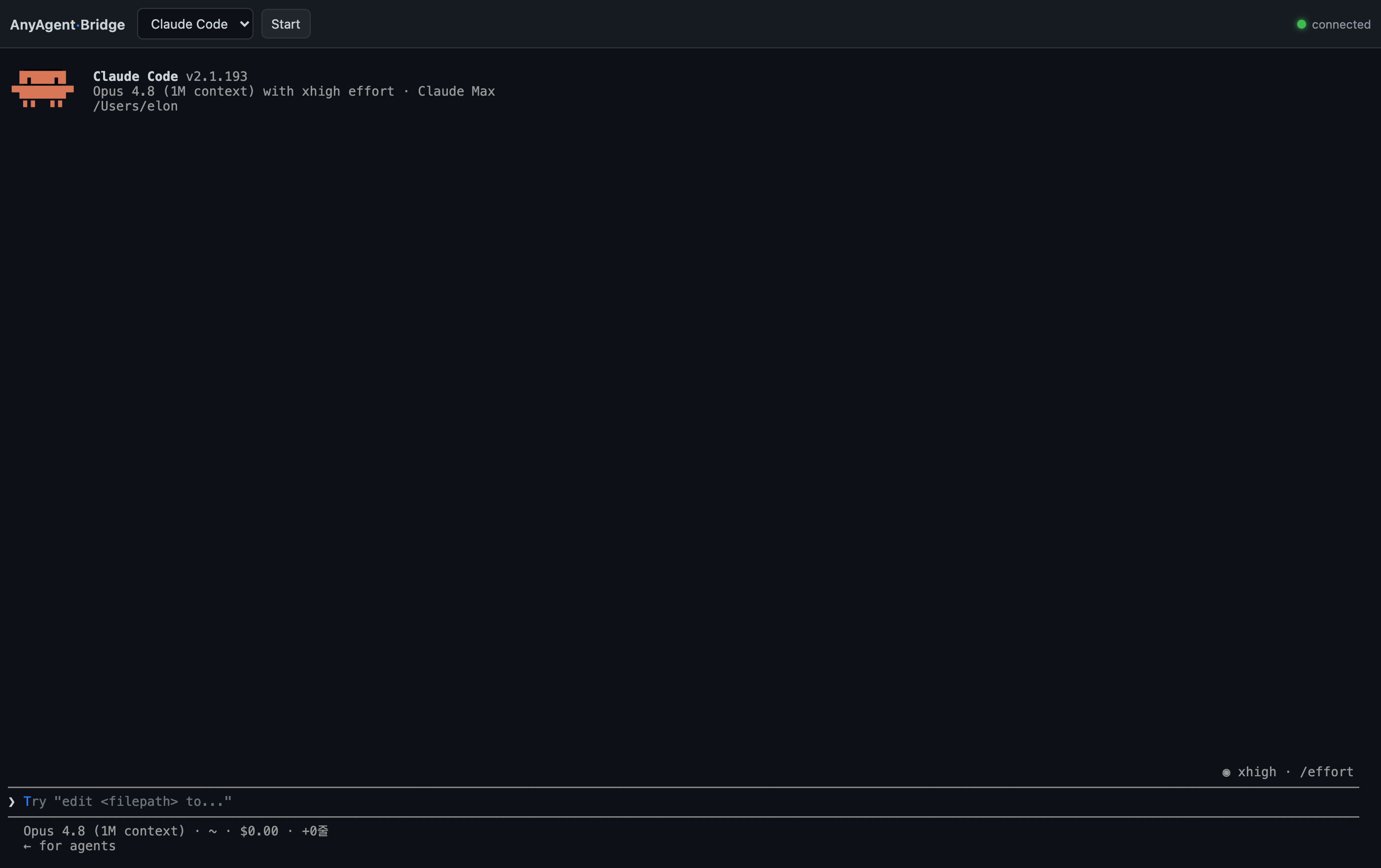
Task: Click the green connected status dot
Action: coord(1301,24)
